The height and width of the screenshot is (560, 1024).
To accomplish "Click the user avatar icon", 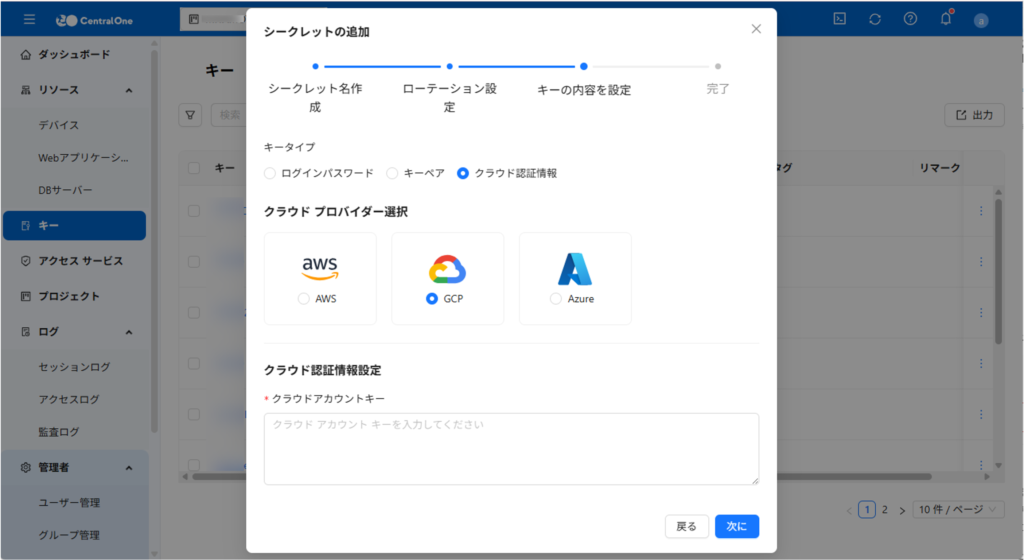I will [x=980, y=19].
